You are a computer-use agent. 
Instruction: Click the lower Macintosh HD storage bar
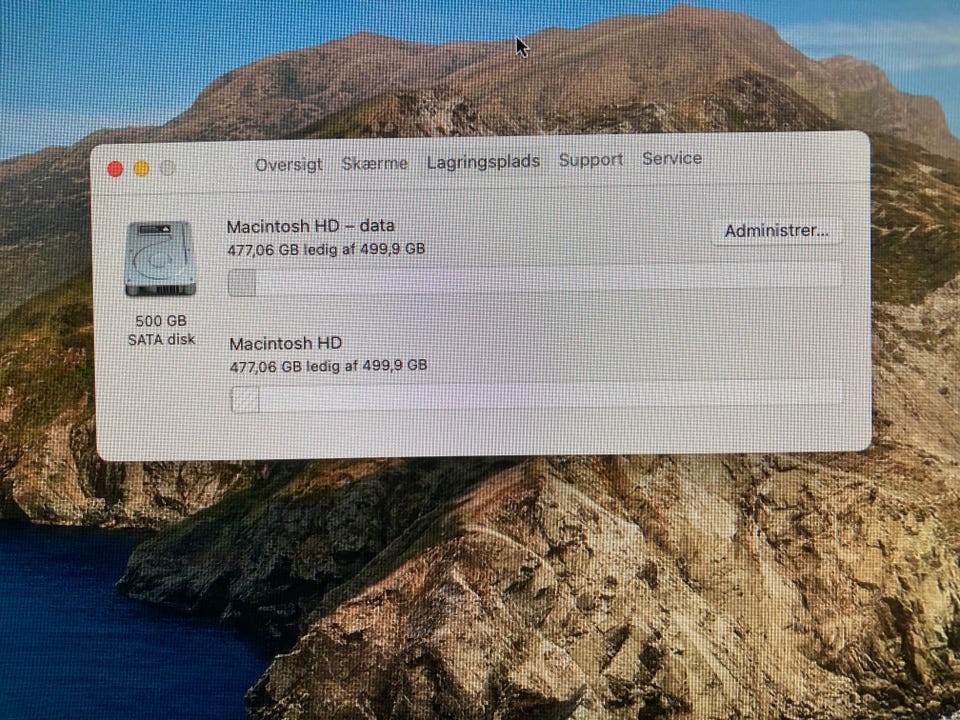pos(536,396)
